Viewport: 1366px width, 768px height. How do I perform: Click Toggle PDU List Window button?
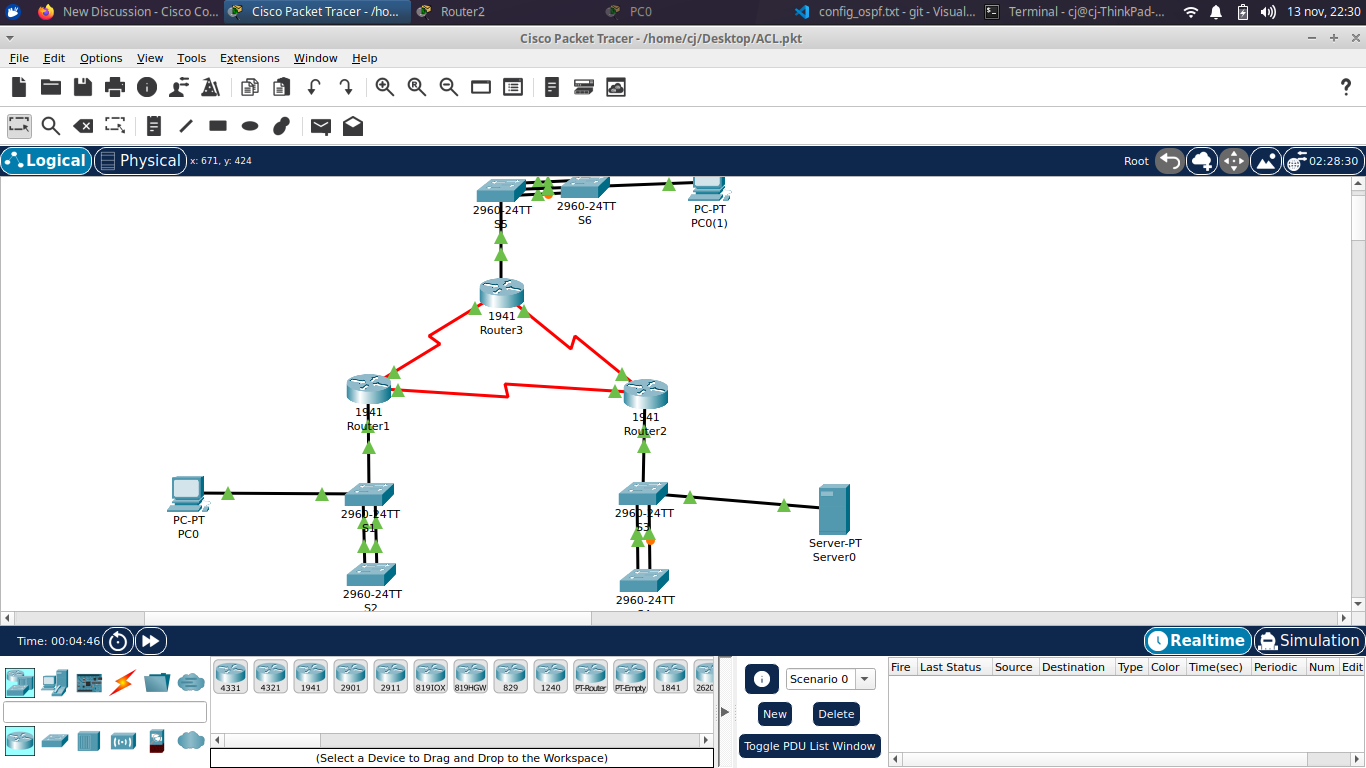click(x=809, y=746)
